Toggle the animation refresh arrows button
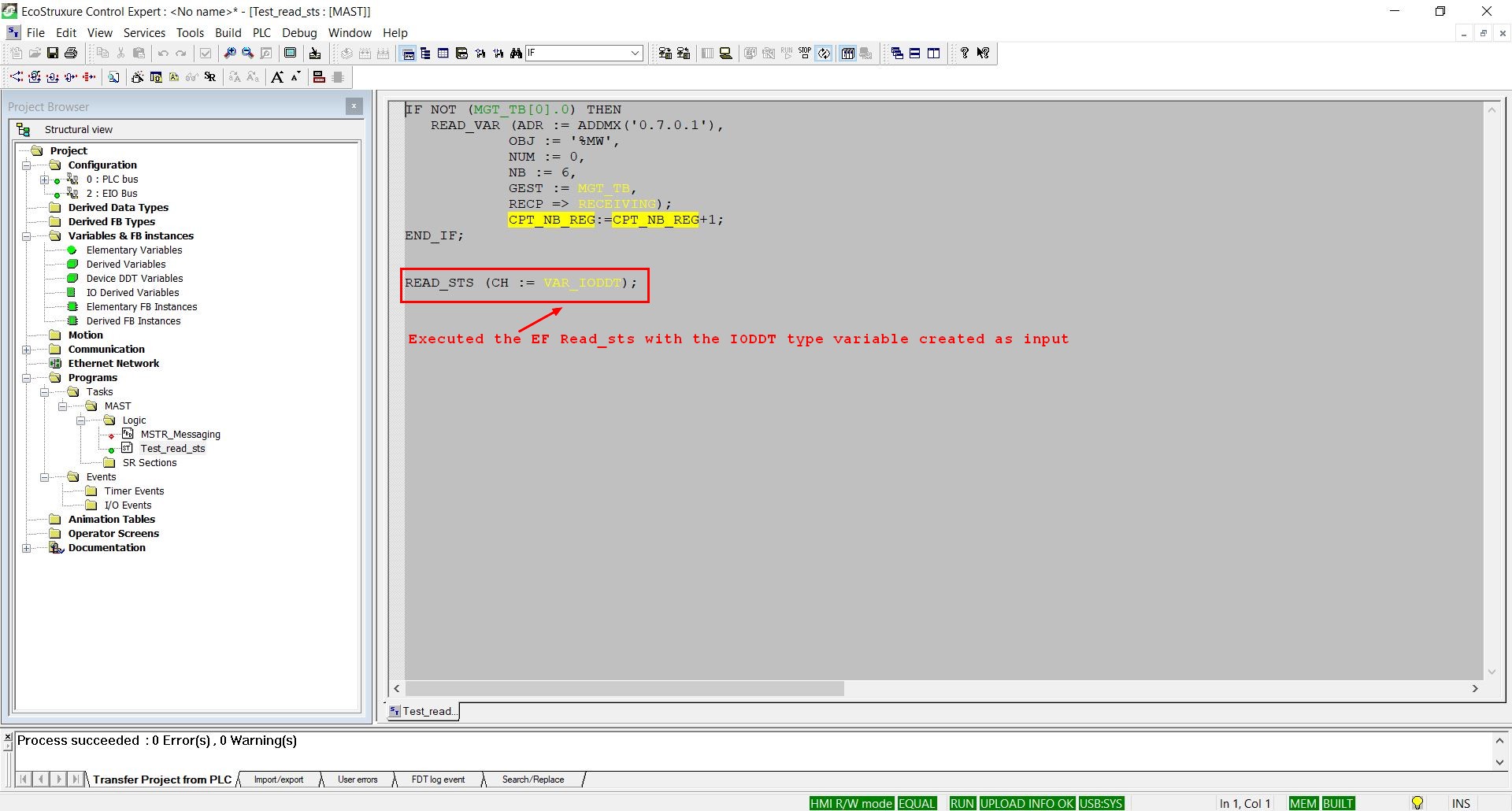 (824, 53)
